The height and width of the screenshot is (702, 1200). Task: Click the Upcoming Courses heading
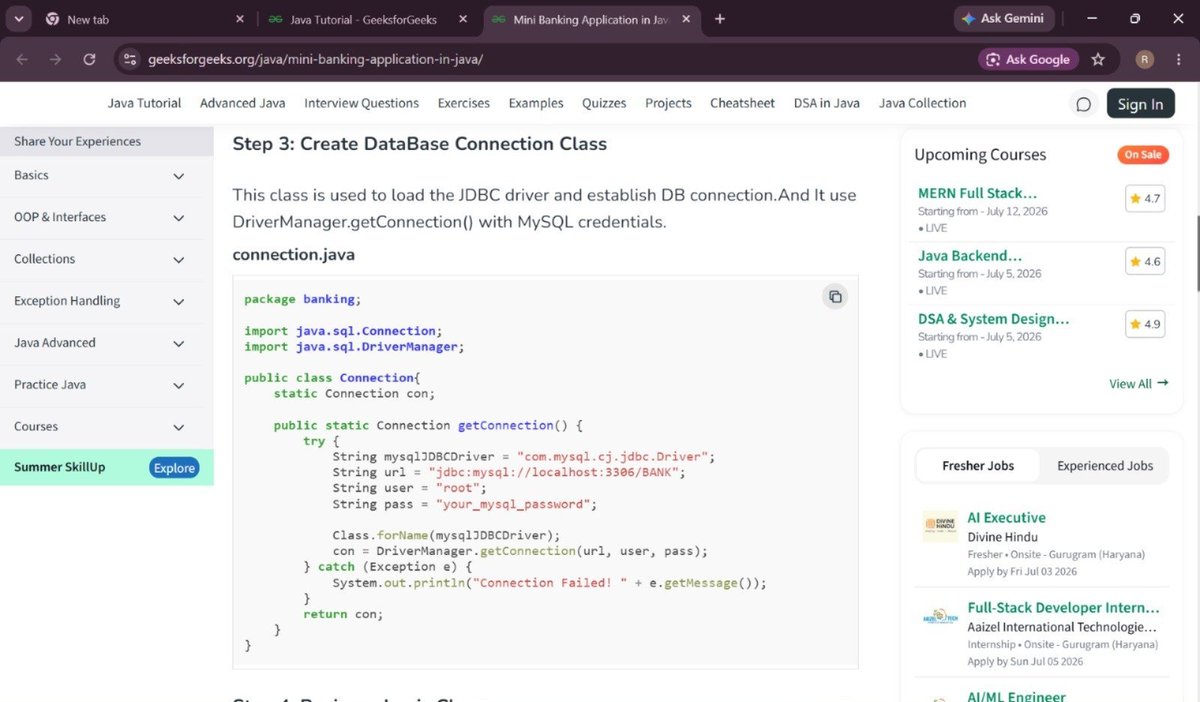[980, 155]
